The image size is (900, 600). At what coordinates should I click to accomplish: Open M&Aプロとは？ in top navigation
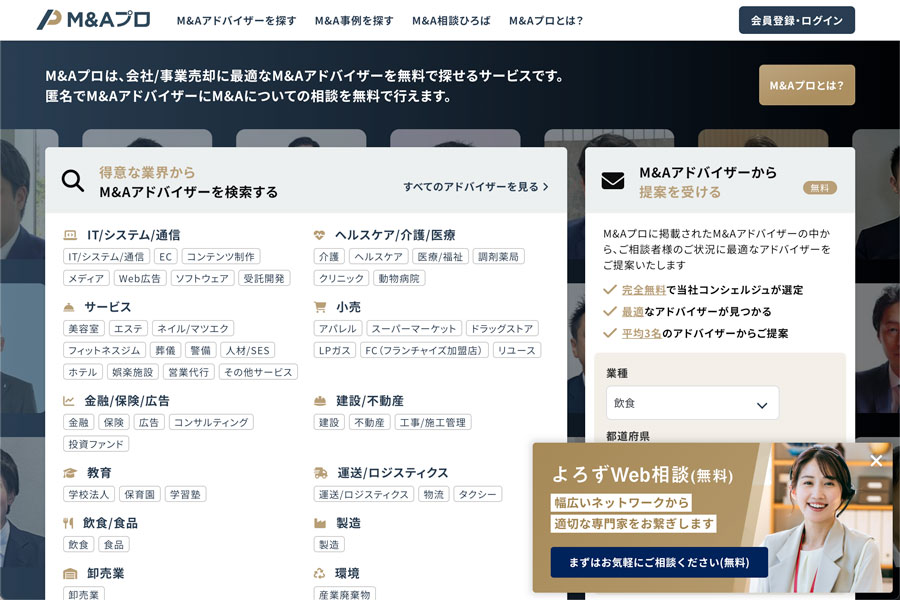pyautogui.click(x=546, y=21)
